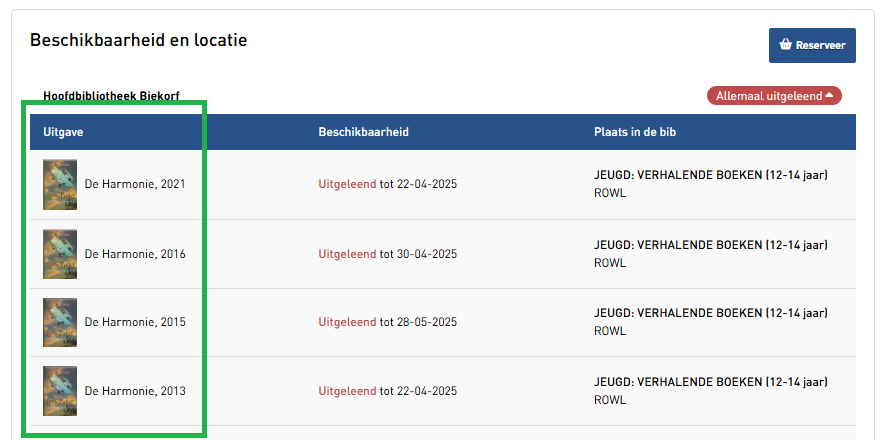Click the Beschikbaarheid column header

coord(363,132)
